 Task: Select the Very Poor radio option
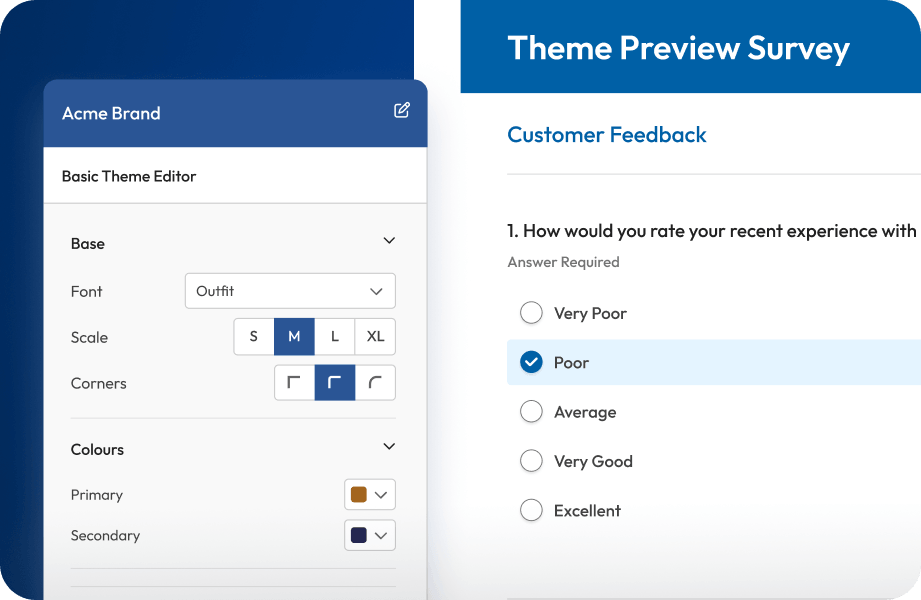(531, 314)
